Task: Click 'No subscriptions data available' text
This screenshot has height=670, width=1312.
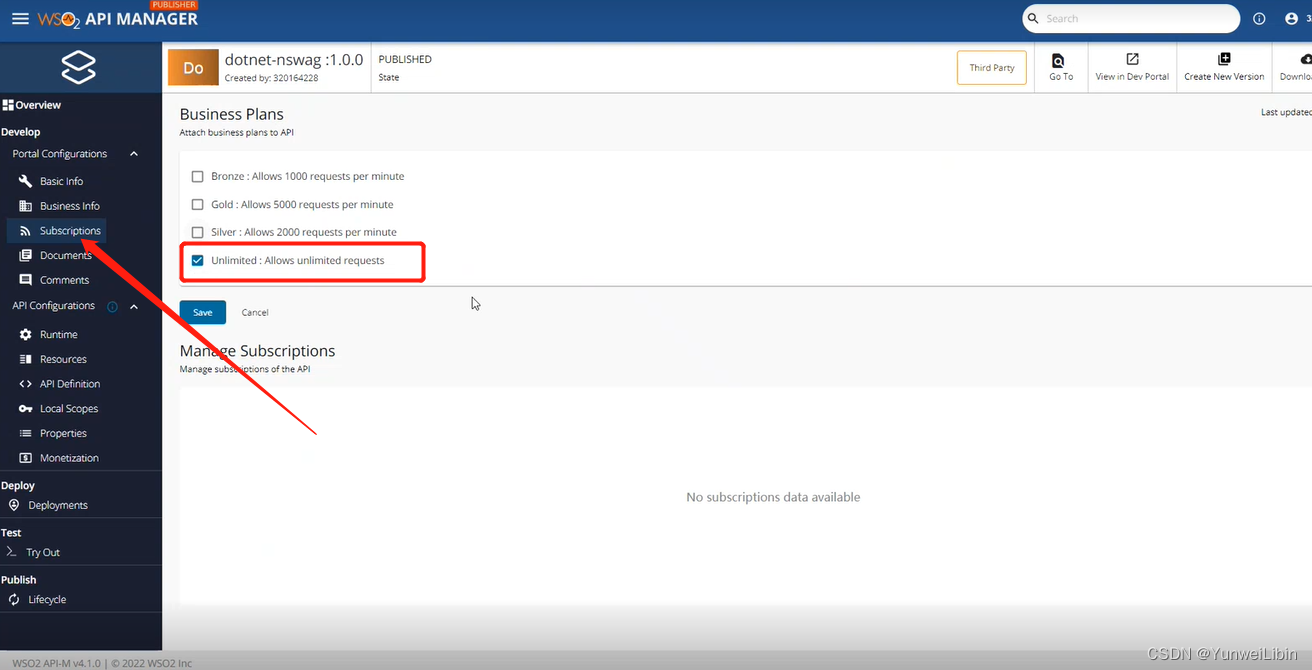Action: pyautogui.click(x=773, y=497)
